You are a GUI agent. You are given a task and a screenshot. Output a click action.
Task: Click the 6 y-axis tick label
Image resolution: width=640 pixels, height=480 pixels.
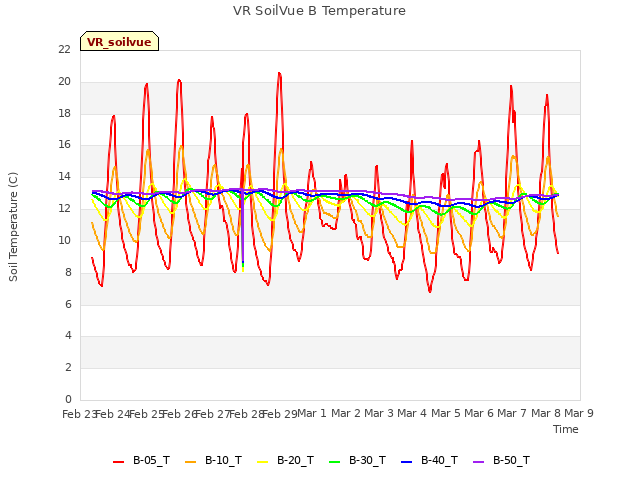click(x=68, y=304)
